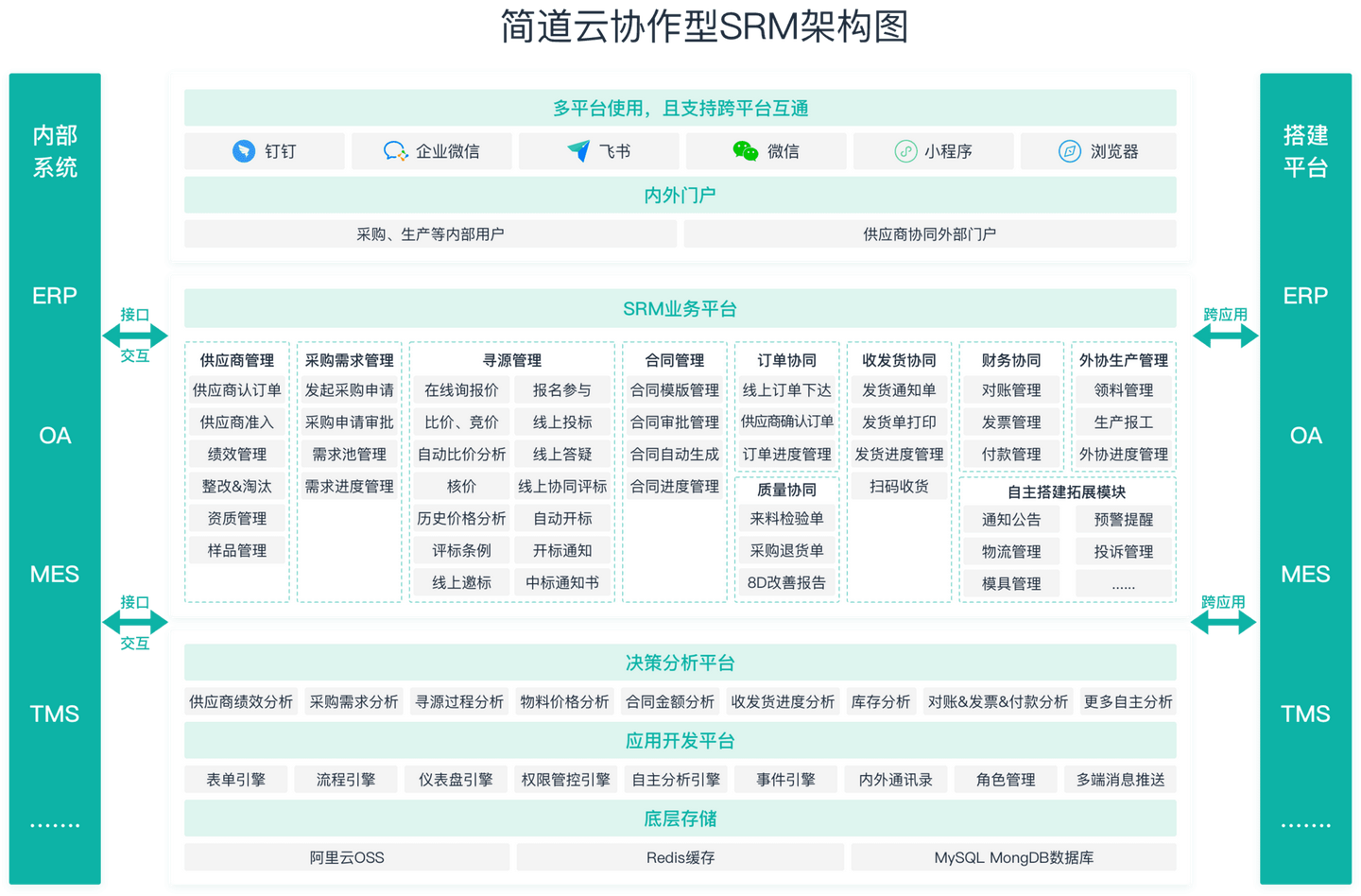Click the 外协生产管理 module title
Screen dimensions: 1361x896
pos(1124,360)
